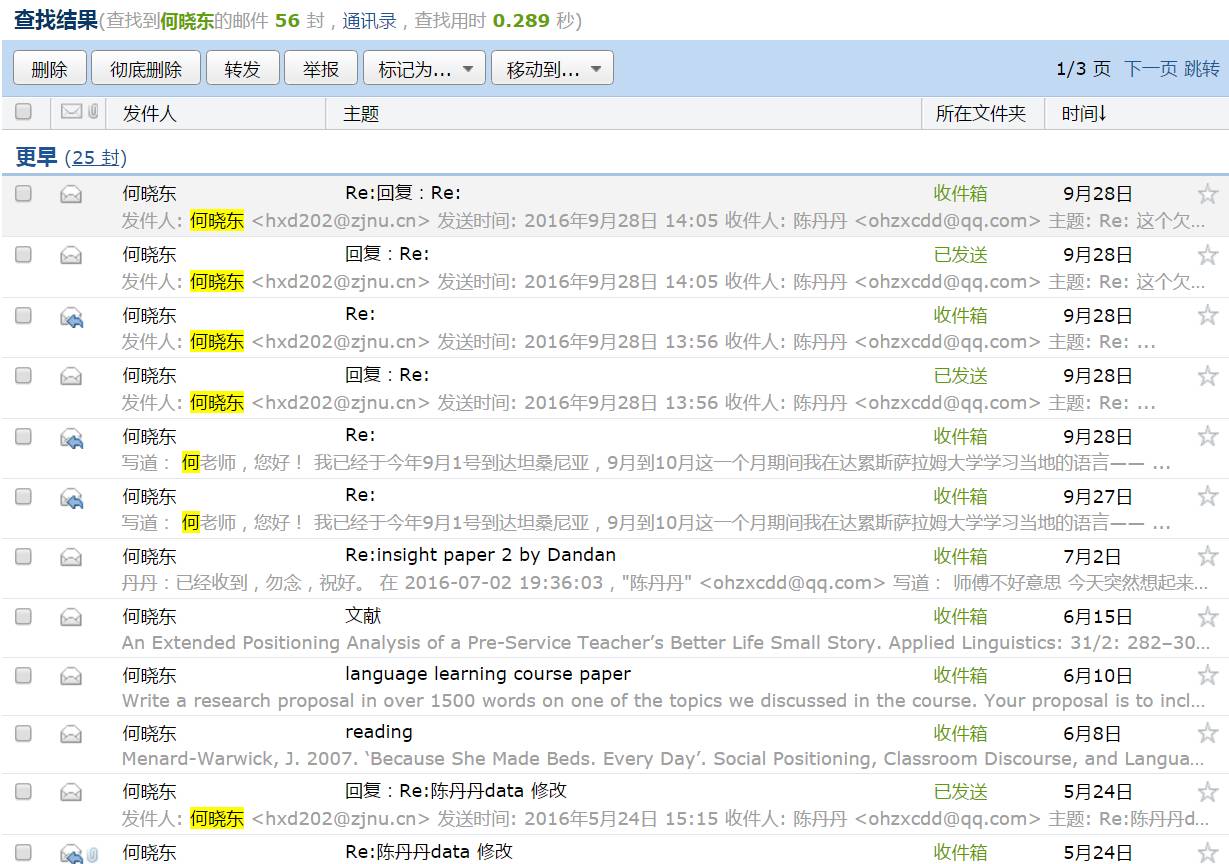Star the 'Re:insight paper 2 by Dandan' email
The width and height of the screenshot is (1229, 864).
[1207, 556]
